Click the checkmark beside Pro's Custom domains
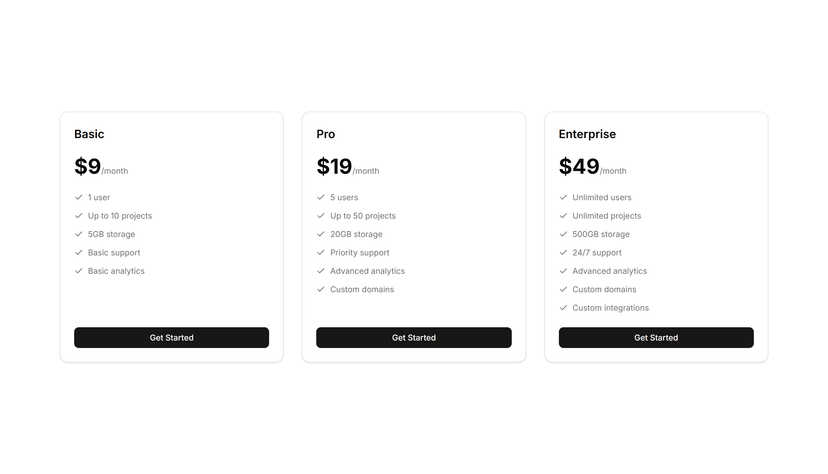The height and width of the screenshot is (474, 828). coord(321,289)
